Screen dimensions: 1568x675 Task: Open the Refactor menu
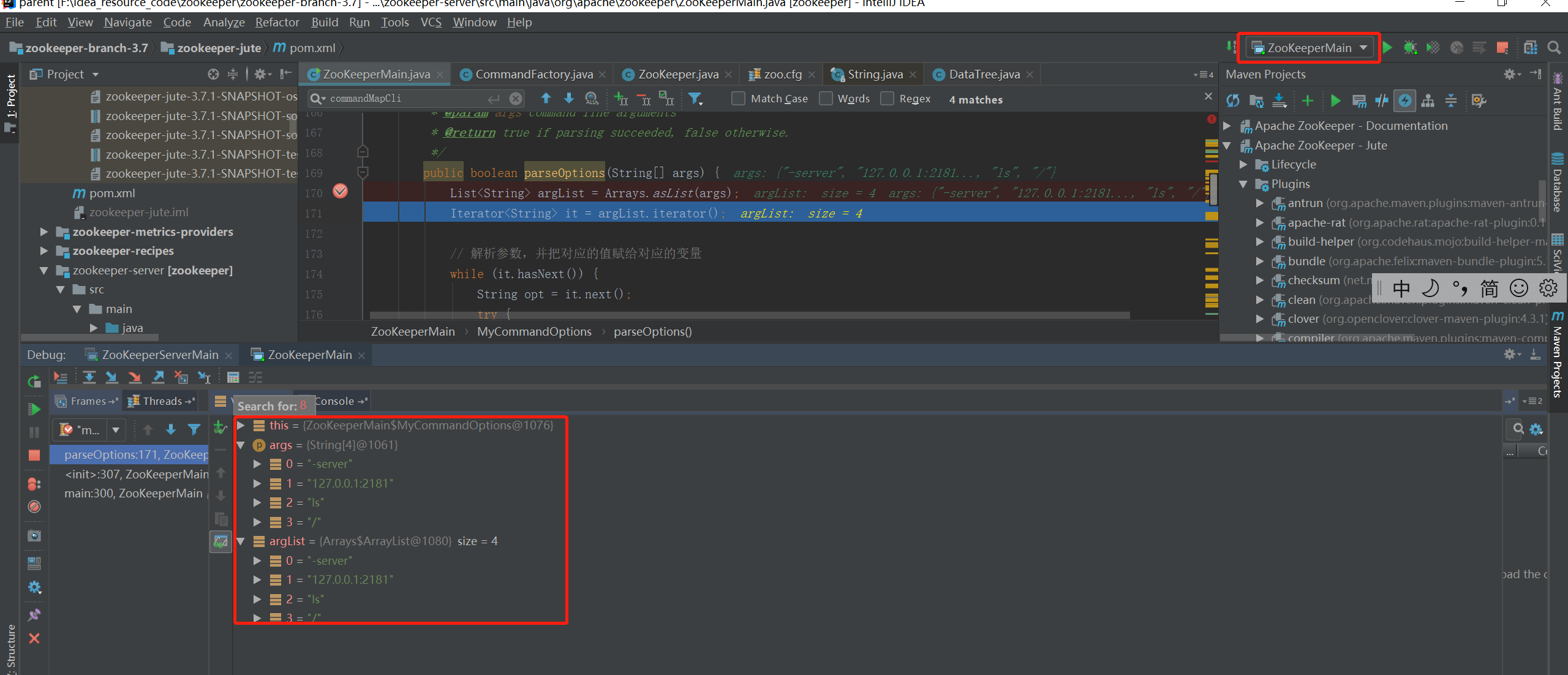coord(277,22)
